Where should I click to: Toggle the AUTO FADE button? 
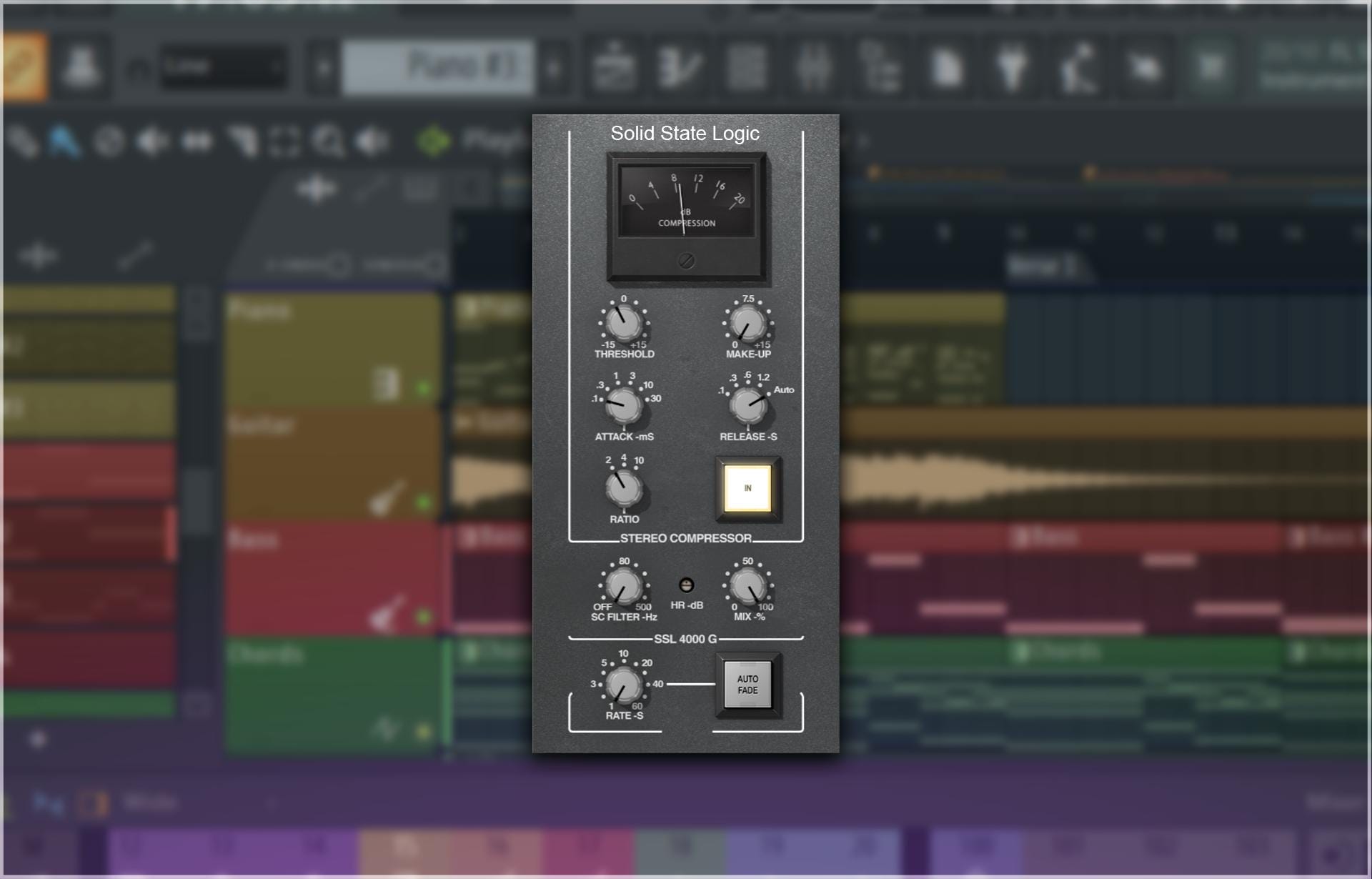747,685
